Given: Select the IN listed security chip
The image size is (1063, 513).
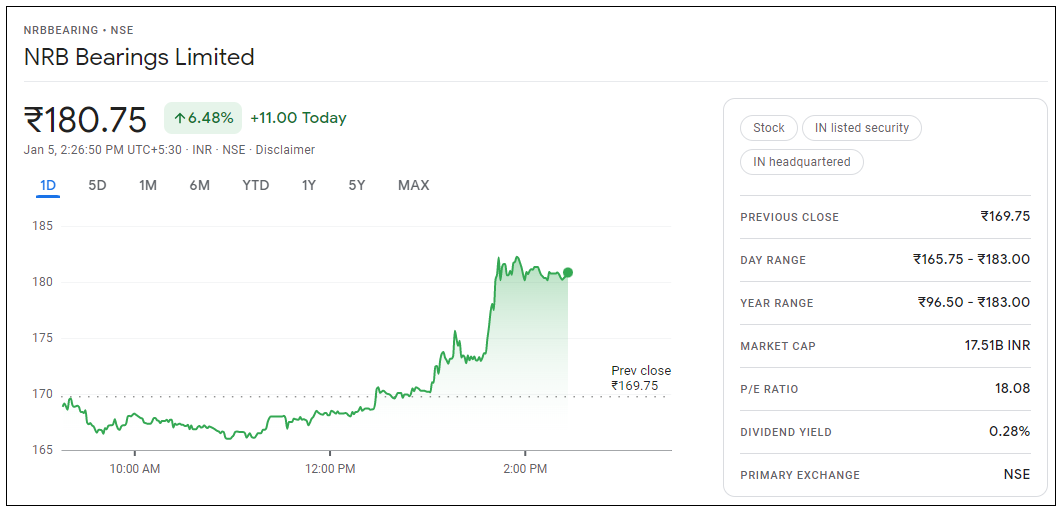Looking at the screenshot, I should (x=862, y=128).
